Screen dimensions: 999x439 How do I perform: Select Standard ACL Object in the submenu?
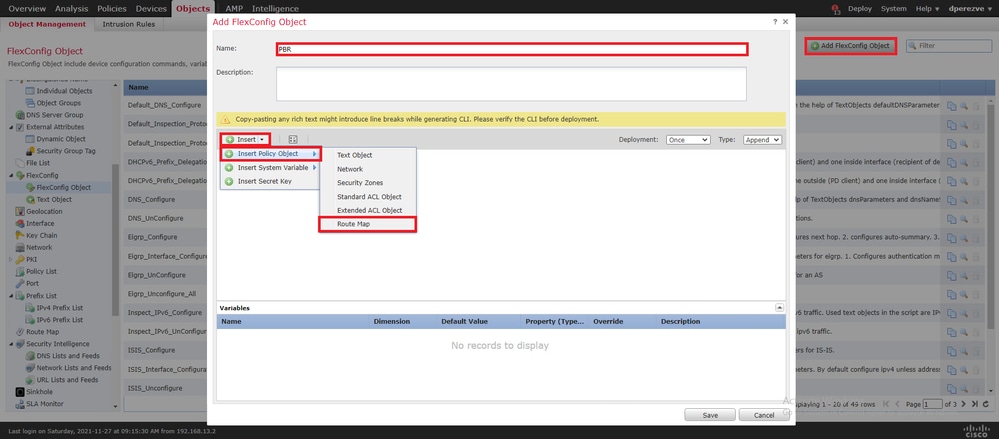[367, 197]
